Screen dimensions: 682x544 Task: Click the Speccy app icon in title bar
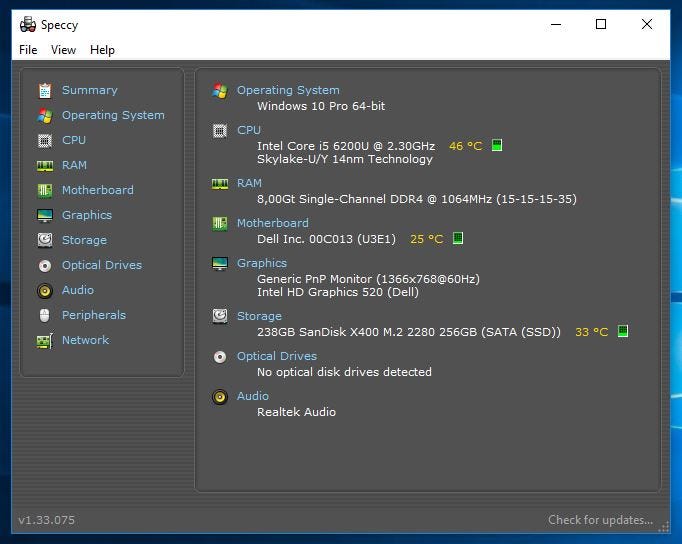coord(28,24)
